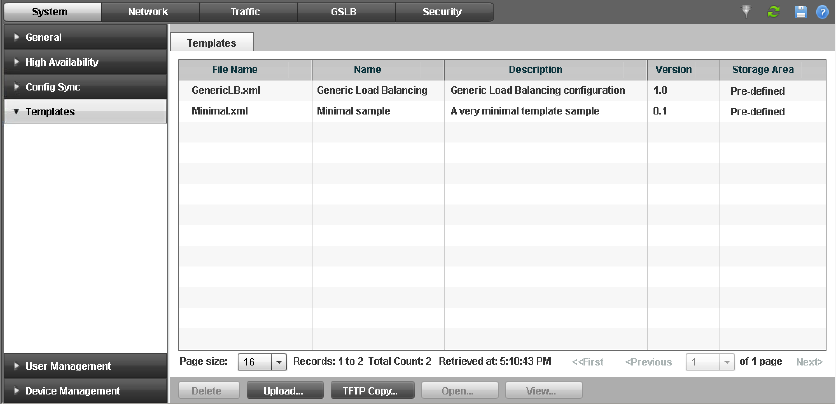
Task: Click the blue floppy disk save icon
Action: coord(800,12)
